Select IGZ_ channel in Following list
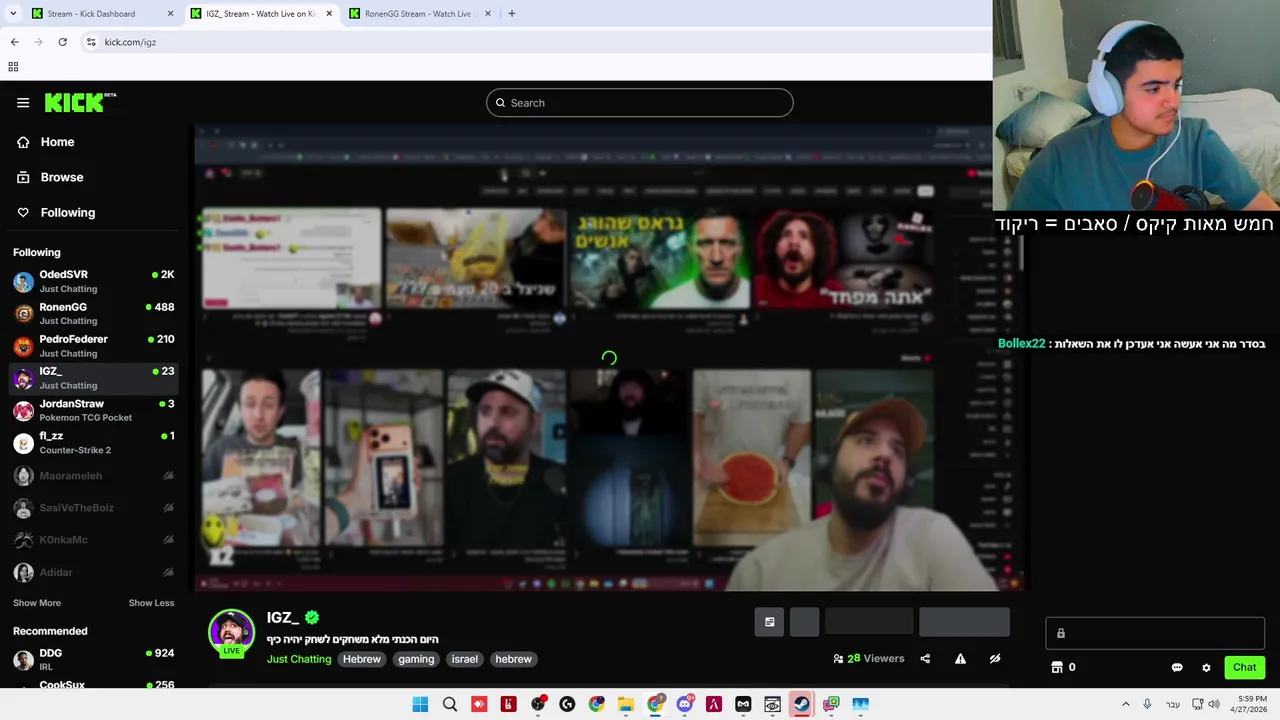Image resolution: width=1280 pixels, height=720 pixels. pyautogui.click(x=94, y=378)
